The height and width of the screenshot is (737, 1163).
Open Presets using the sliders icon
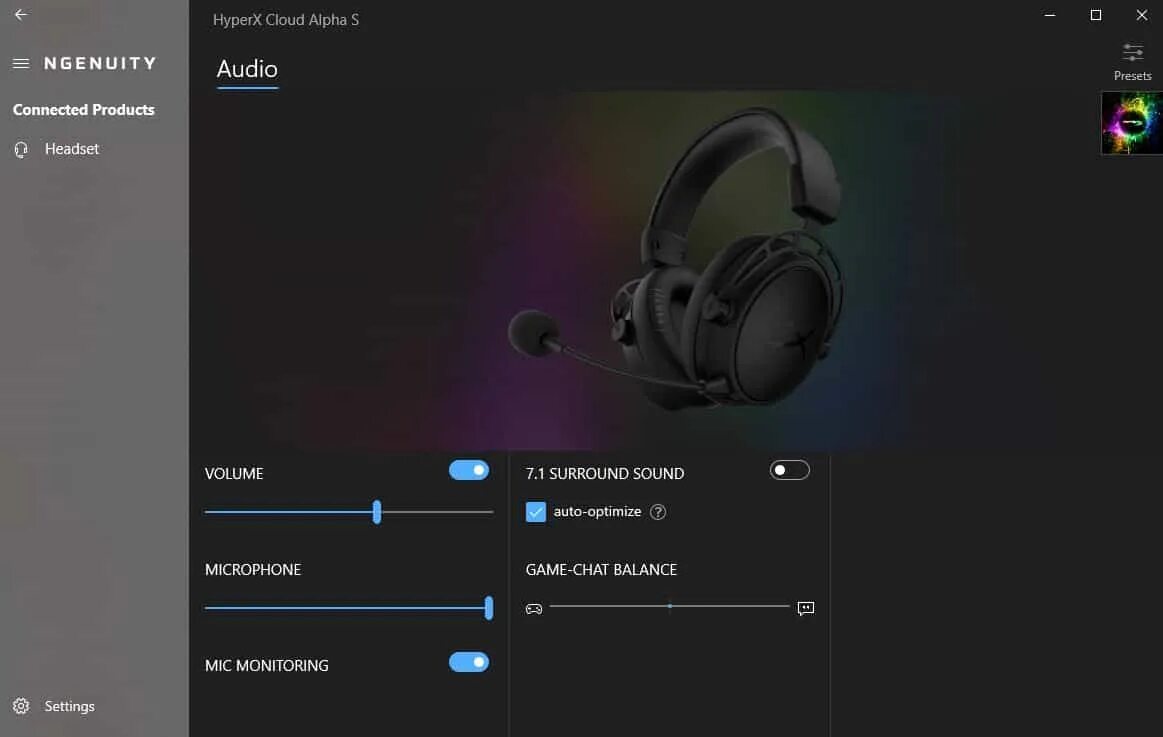point(1133,53)
